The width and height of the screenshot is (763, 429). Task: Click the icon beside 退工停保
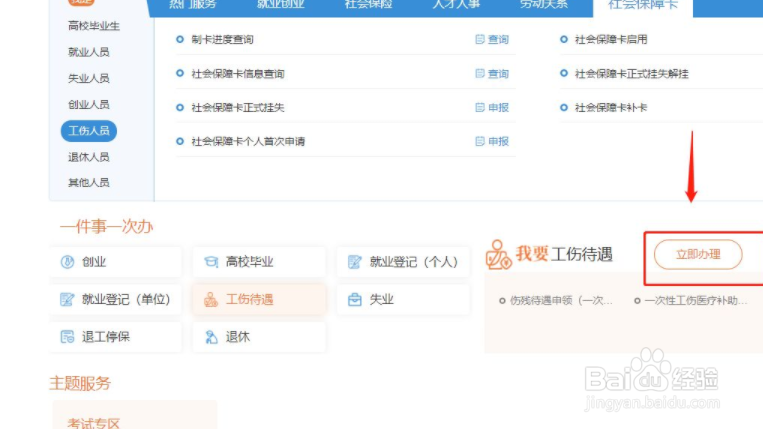pos(67,337)
